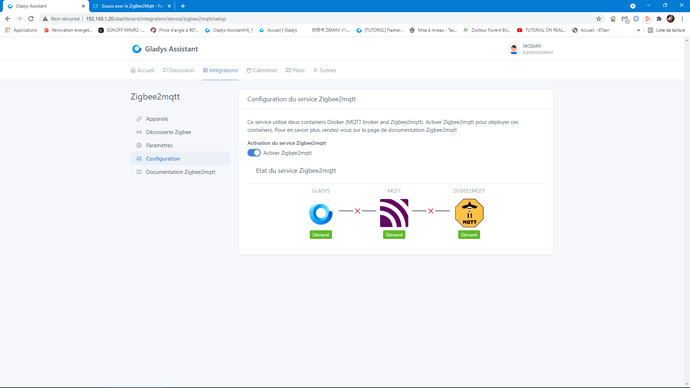Open Chrome extensions puzzle icon
Image resolution: width=690 pixels, height=388 pixels.
pos(659,19)
